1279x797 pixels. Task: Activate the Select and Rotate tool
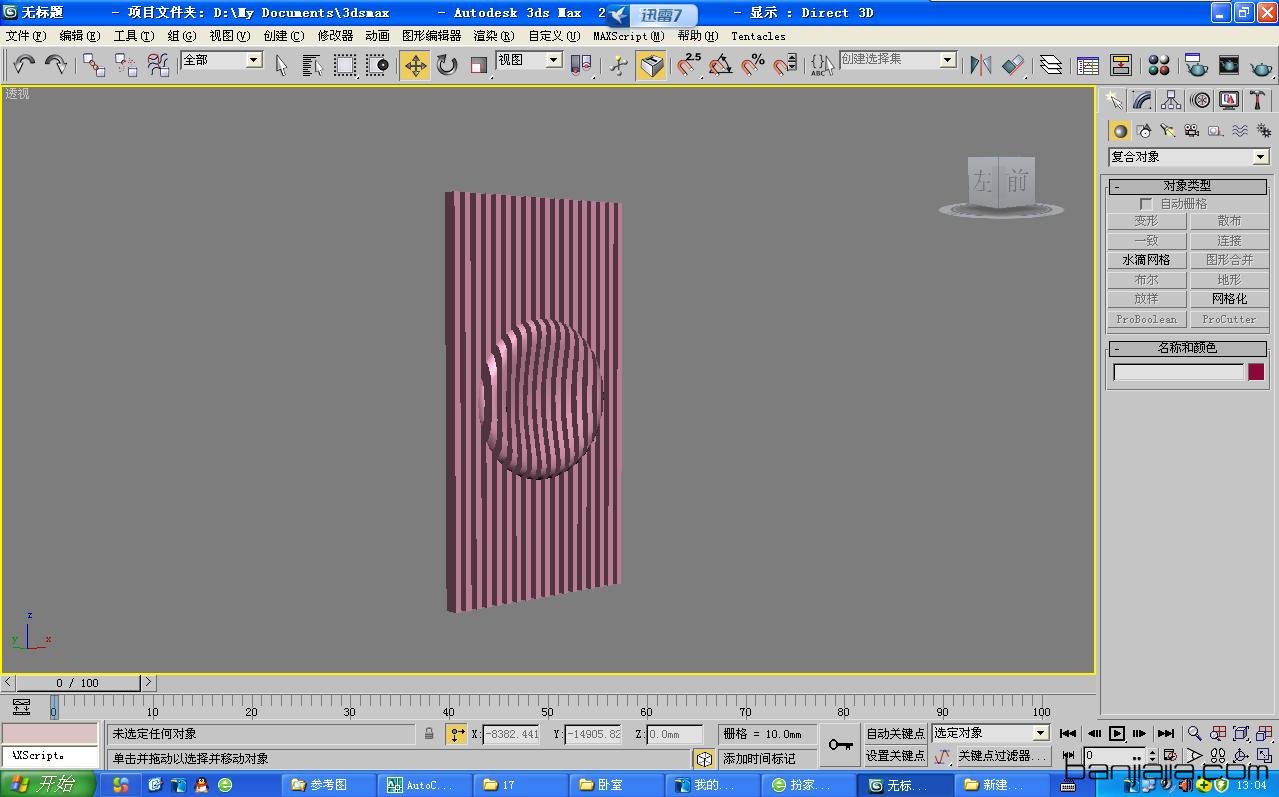447,65
